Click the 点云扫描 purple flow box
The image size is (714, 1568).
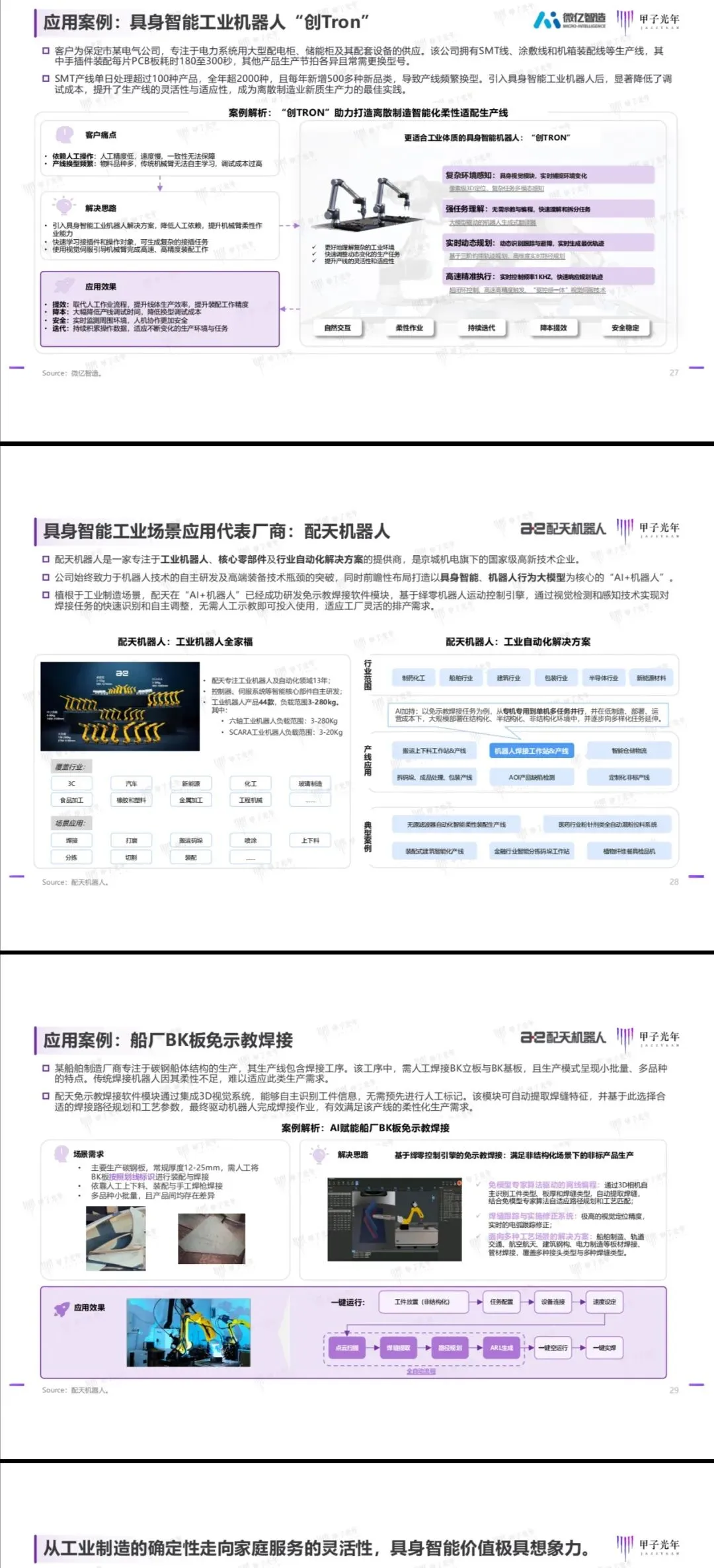pyautogui.click(x=347, y=1348)
